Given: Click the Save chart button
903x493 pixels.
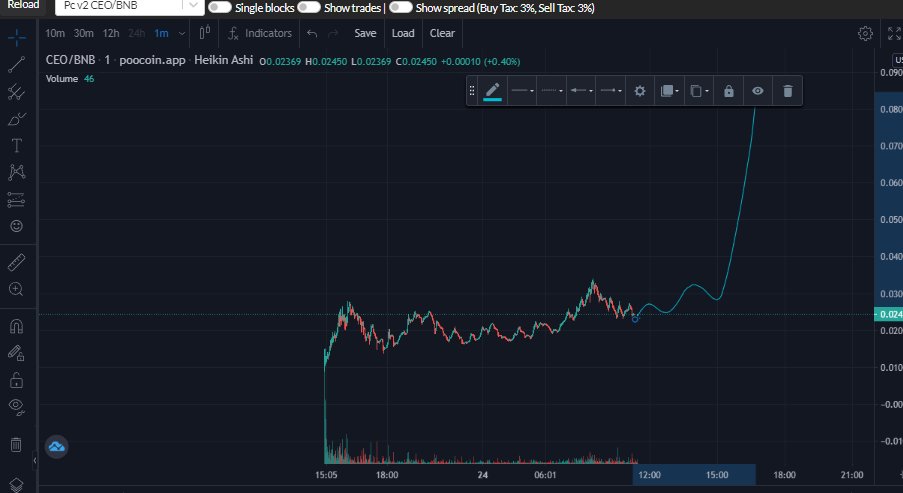Looking at the screenshot, I should pos(365,33).
